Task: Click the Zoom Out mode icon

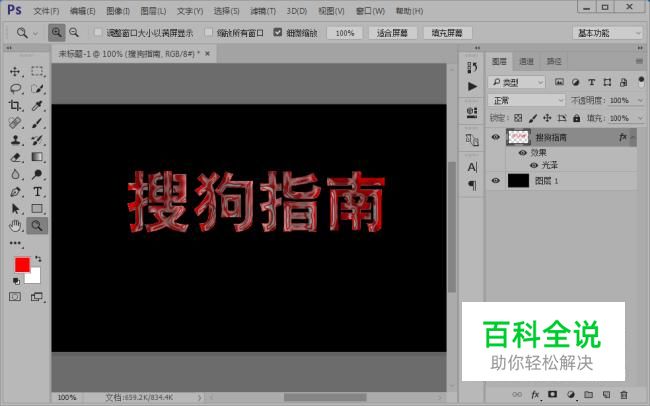Action: (74, 32)
